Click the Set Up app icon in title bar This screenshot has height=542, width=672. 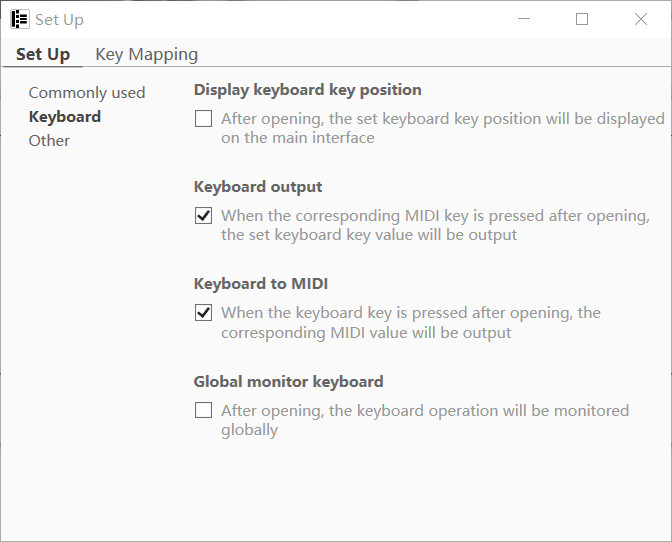point(19,19)
